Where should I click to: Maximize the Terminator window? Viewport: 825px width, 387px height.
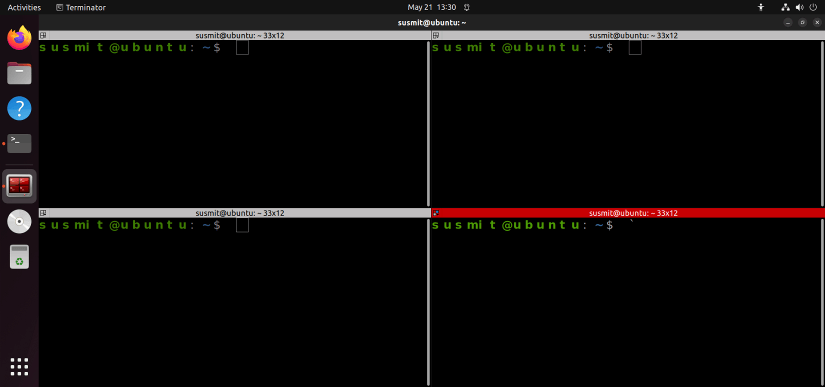[802, 22]
